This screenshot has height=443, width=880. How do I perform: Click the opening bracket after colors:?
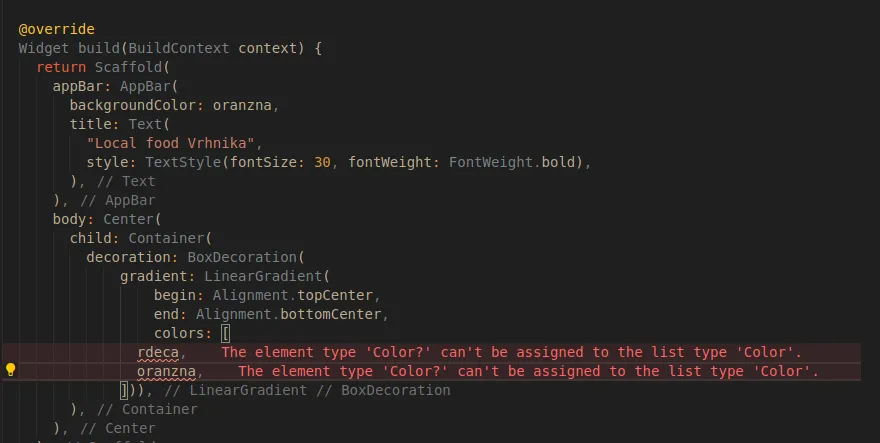(x=225, y=334)
